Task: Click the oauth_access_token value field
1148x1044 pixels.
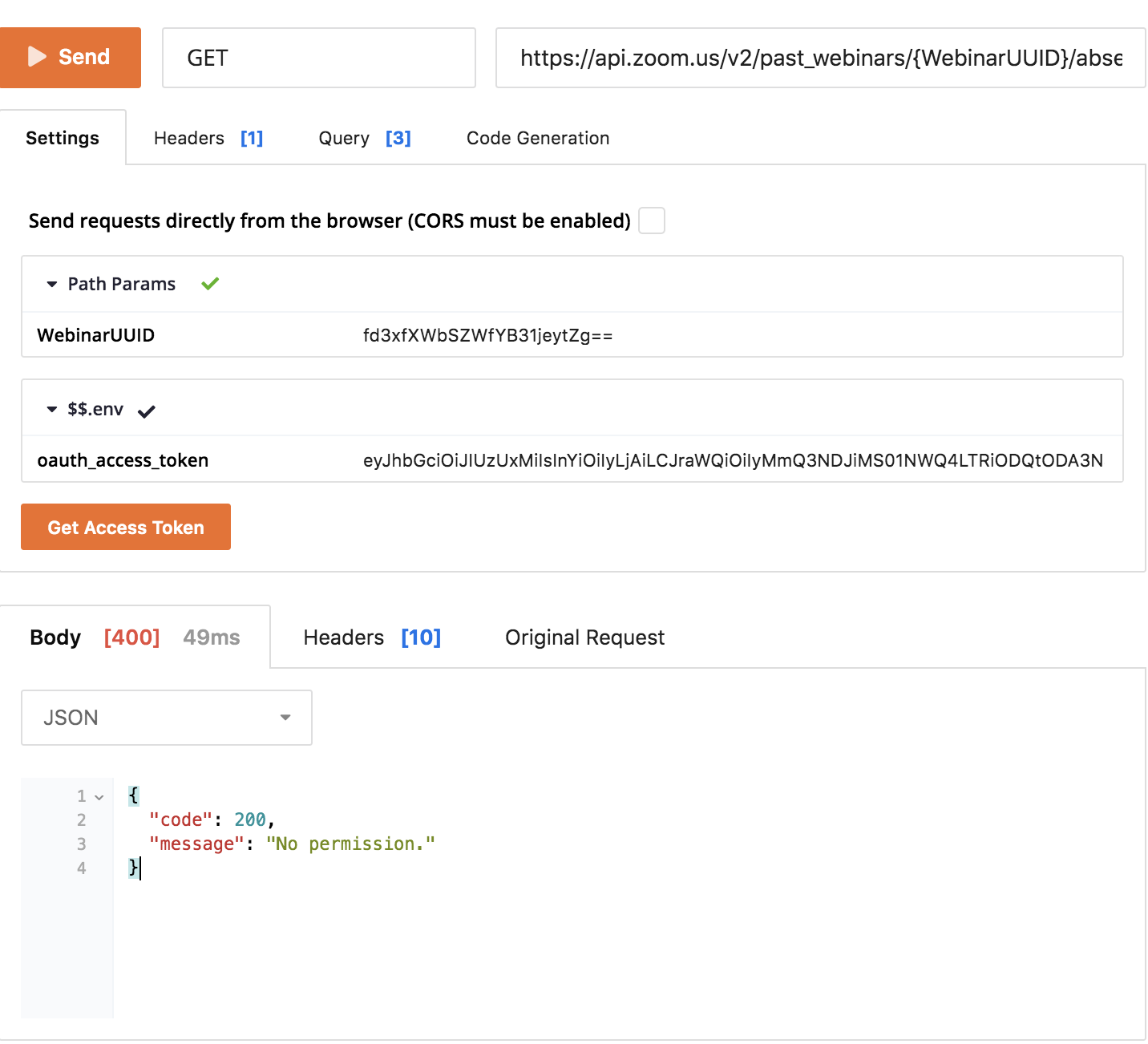Action: (733, 460)
